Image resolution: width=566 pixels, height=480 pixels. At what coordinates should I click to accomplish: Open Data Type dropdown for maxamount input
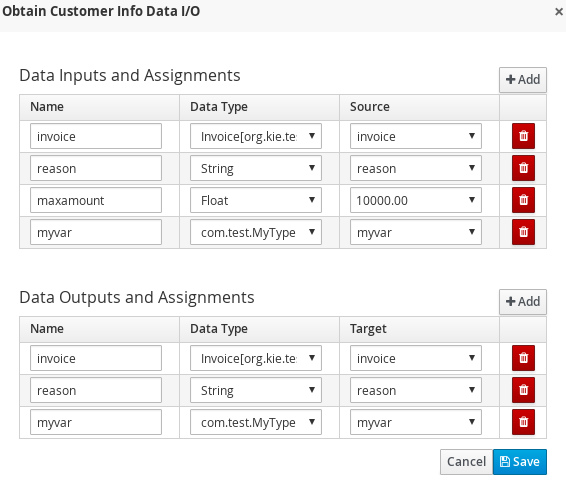coord(256,200)
